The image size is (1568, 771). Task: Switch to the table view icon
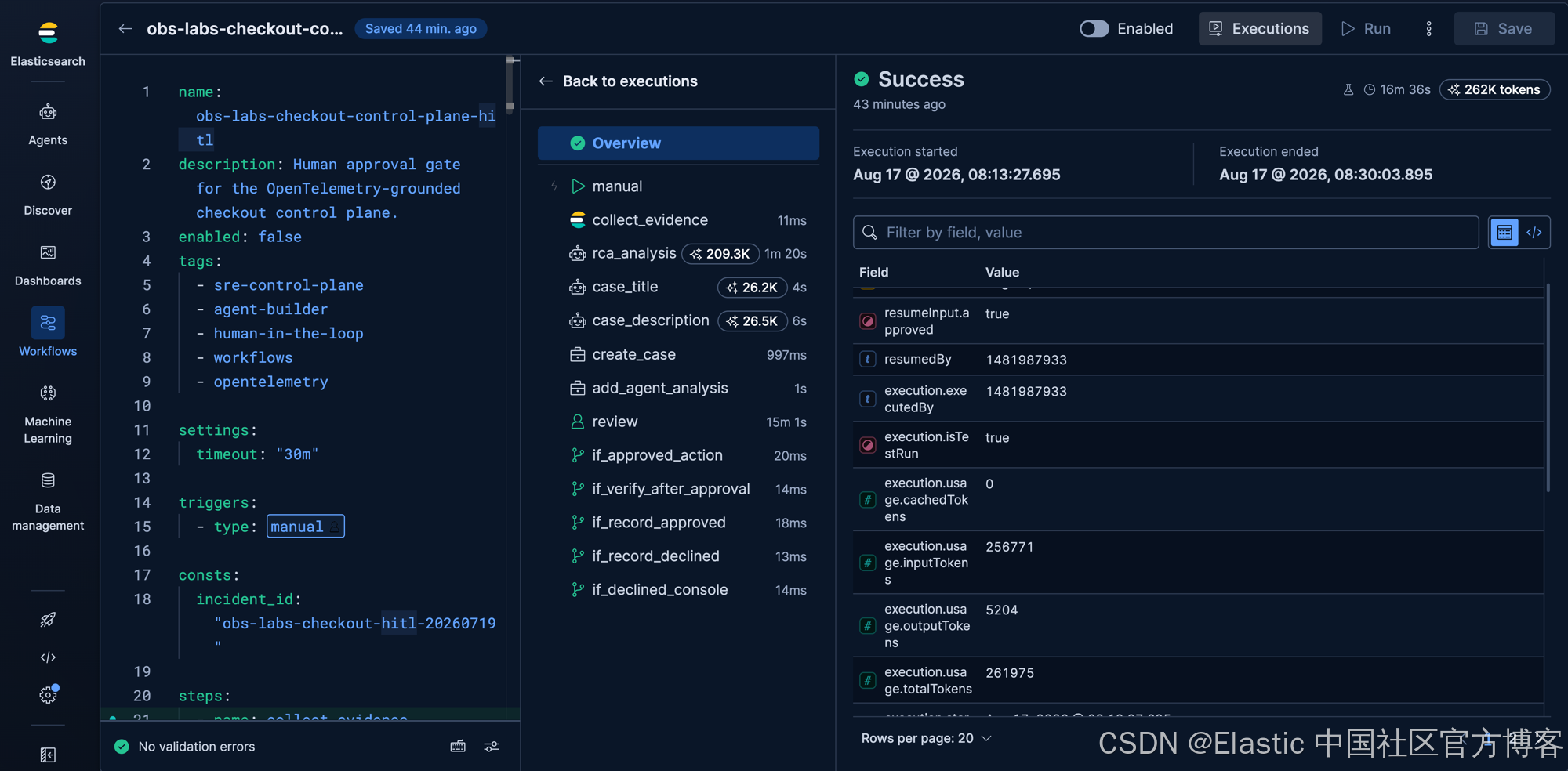click(x=1504, y=233)
